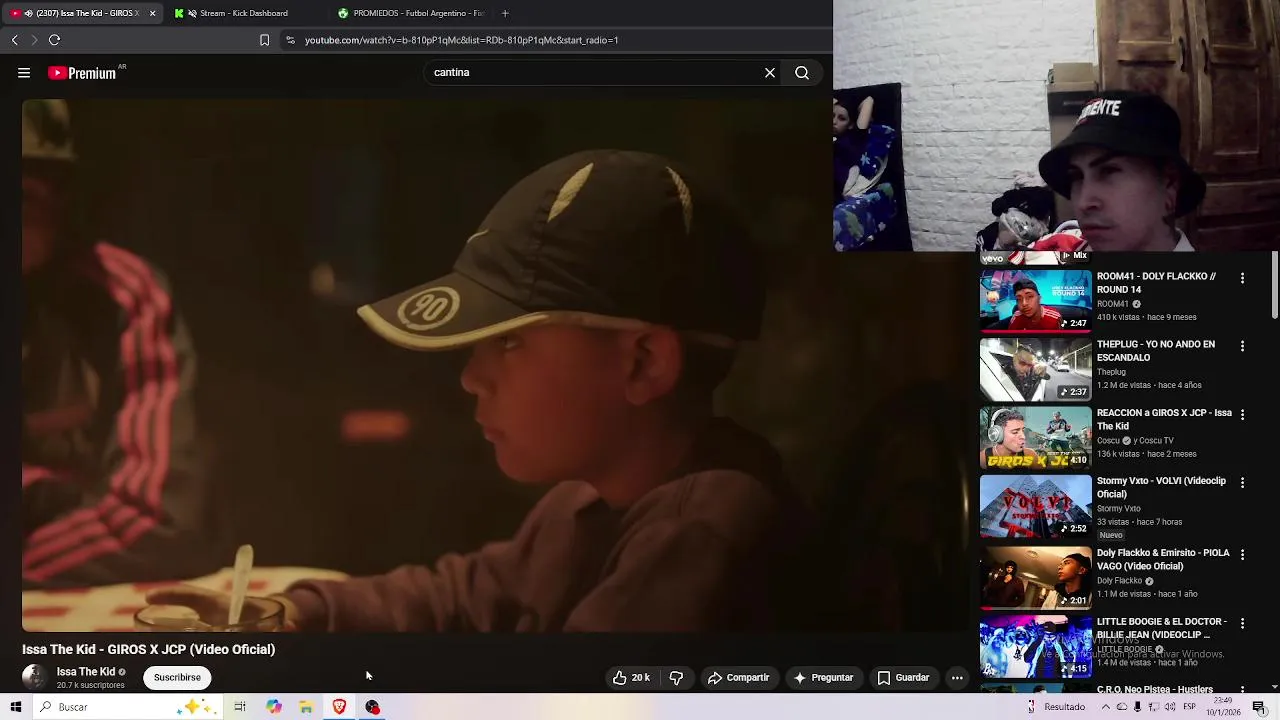The width and height of the screenshot is (1280, 720).
Task: Open options for REACCION a GIROS video
Action: tap(1242, 414)
